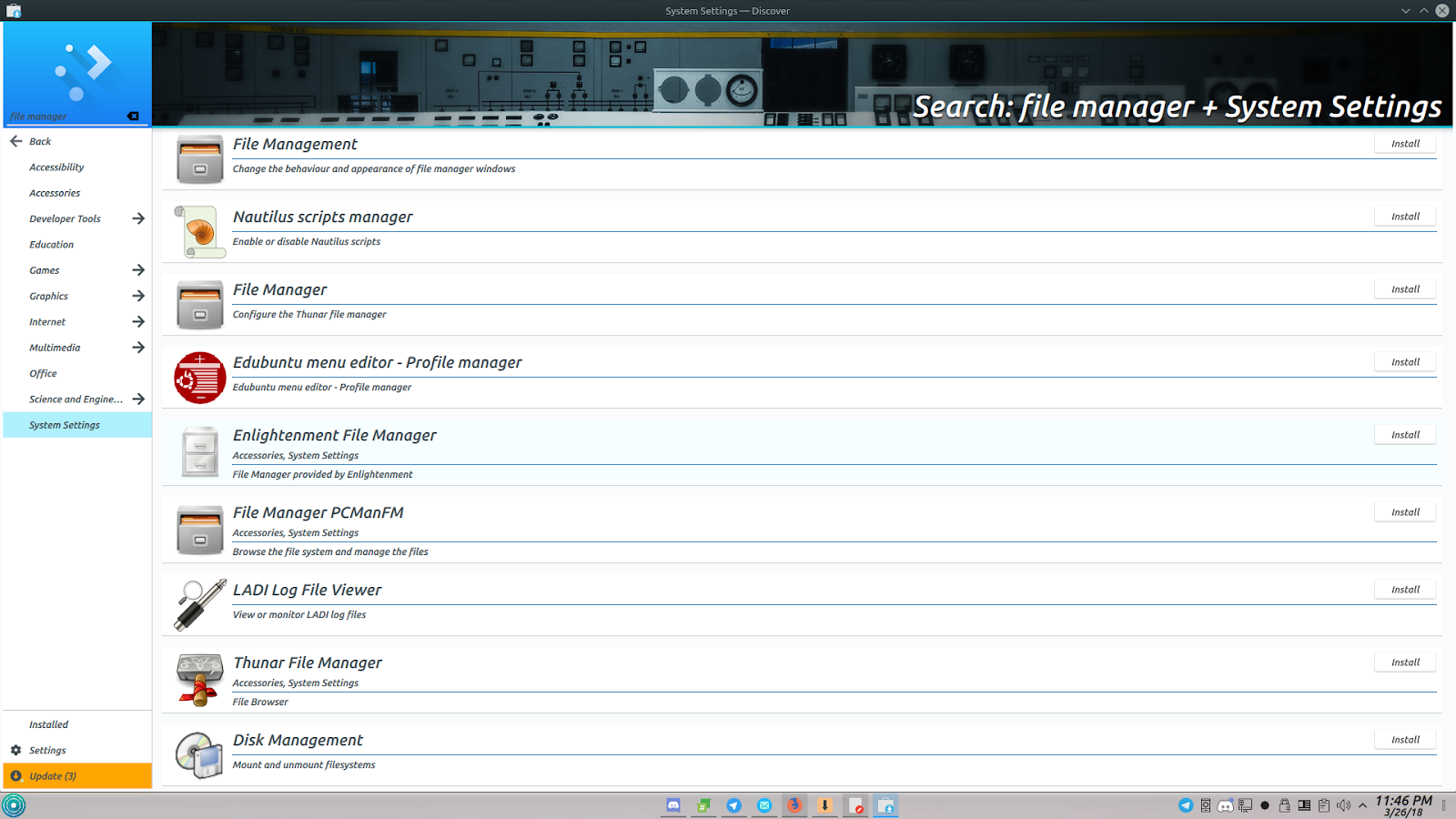Image resolution: width=1456 pixels, height=819 pixels.
Task: Launch Discord from the taskbar
Action: 672,805
